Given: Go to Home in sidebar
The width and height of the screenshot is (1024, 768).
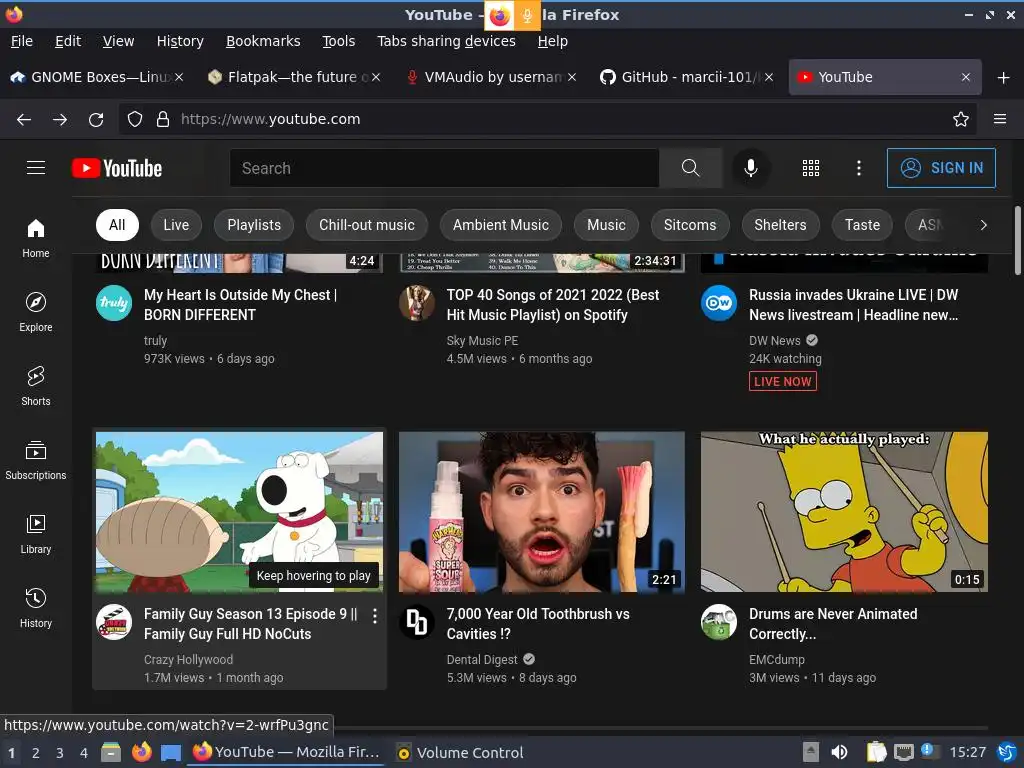Looking at the screenshot, I should pyautogui.click(x=36, y=239).
